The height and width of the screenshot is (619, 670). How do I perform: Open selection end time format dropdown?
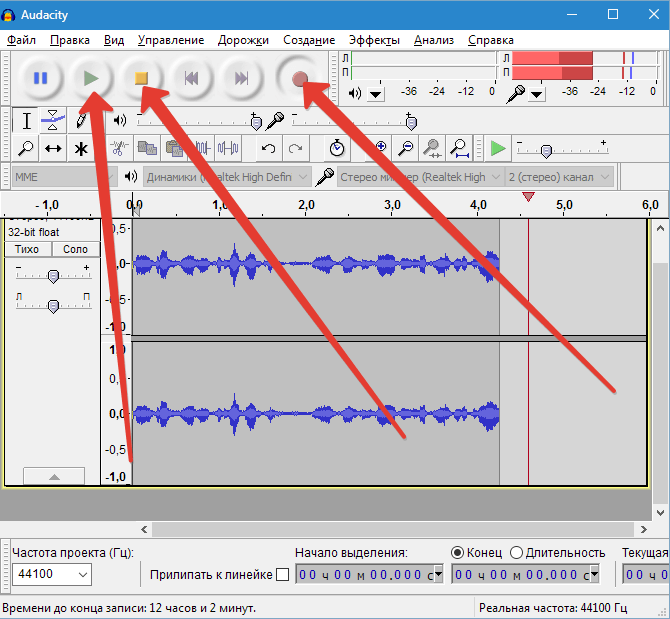click(594, 575)
